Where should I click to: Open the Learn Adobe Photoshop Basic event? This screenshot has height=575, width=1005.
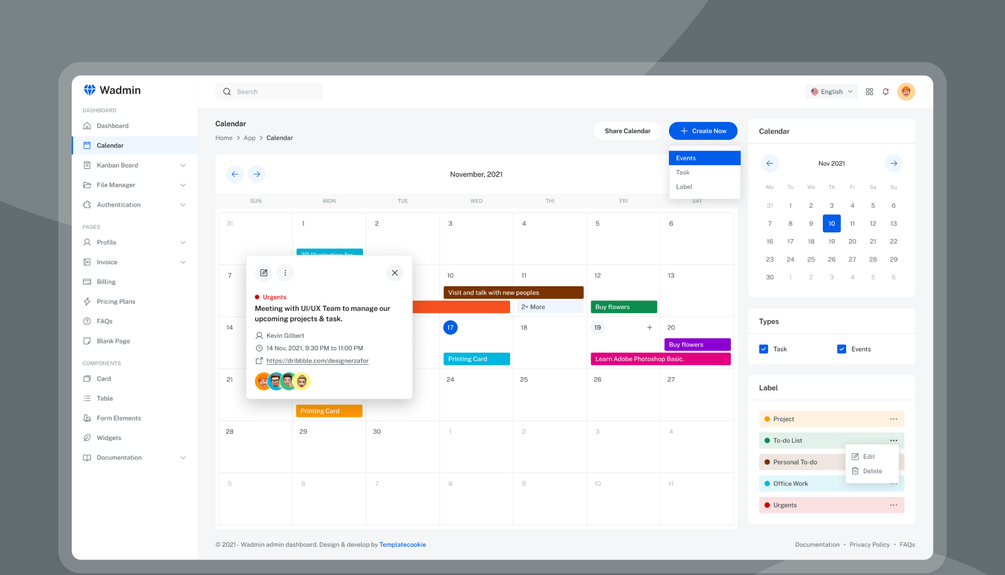(660, 359)
